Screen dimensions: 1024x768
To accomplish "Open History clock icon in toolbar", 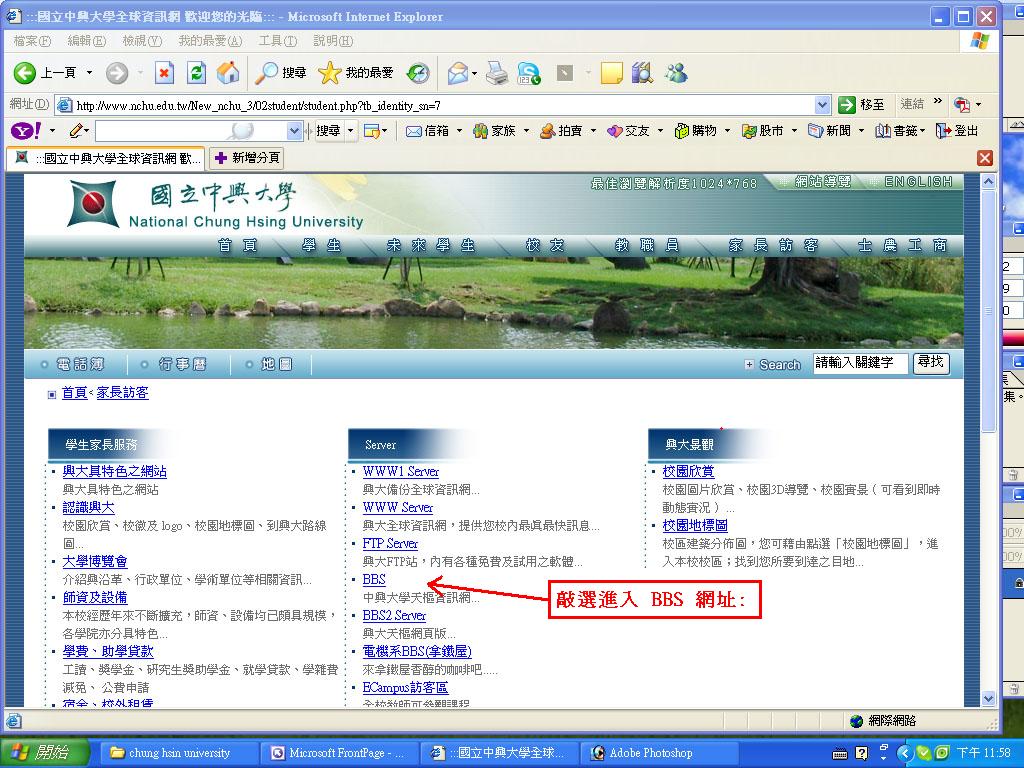I will [418, 72].
